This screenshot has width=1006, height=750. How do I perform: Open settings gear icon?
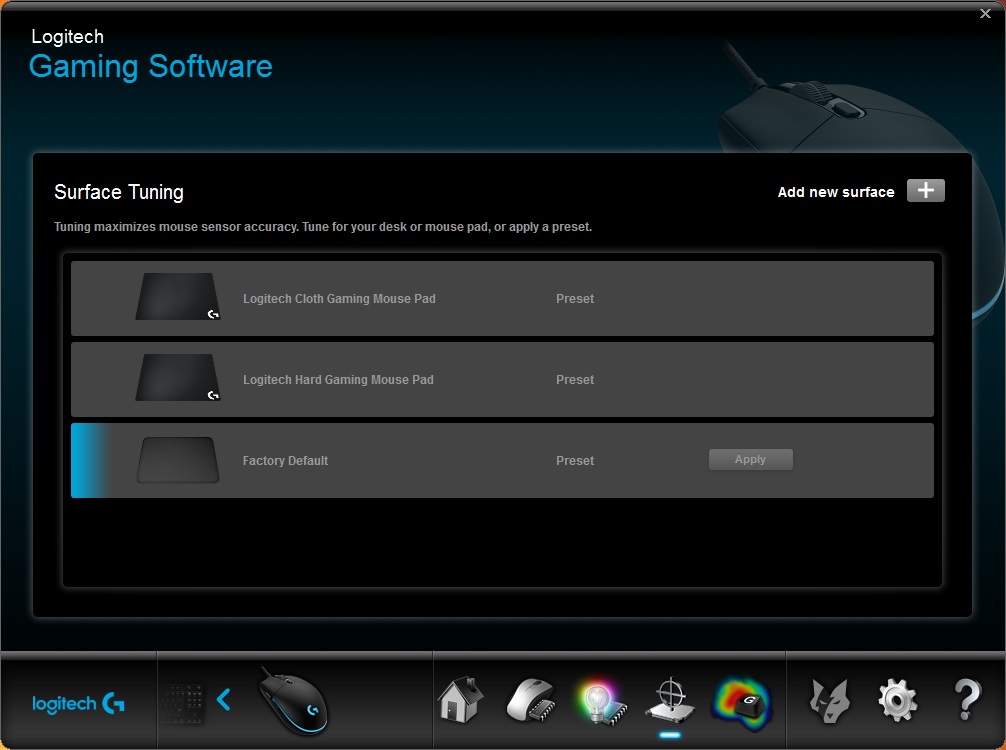tap(898, 701)
